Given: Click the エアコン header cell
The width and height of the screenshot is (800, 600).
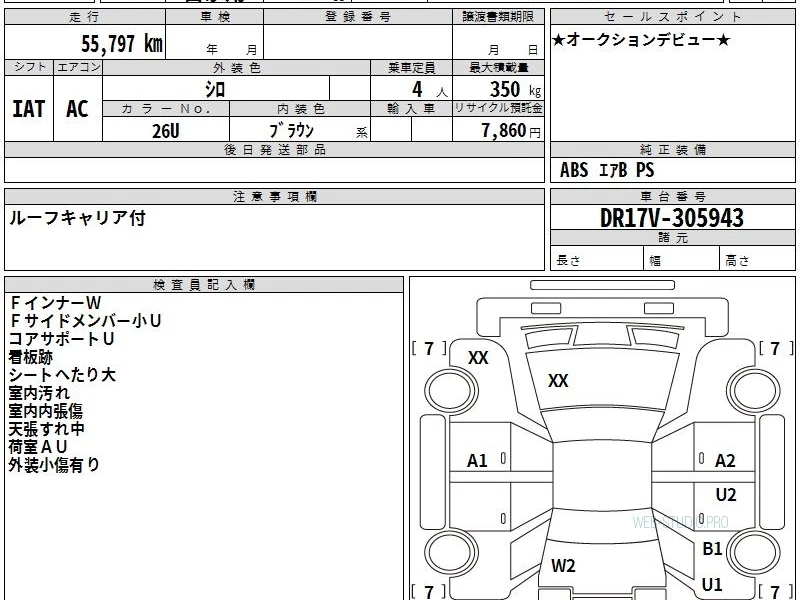Looking at the screenshot, I should click(x=78, y=67).
